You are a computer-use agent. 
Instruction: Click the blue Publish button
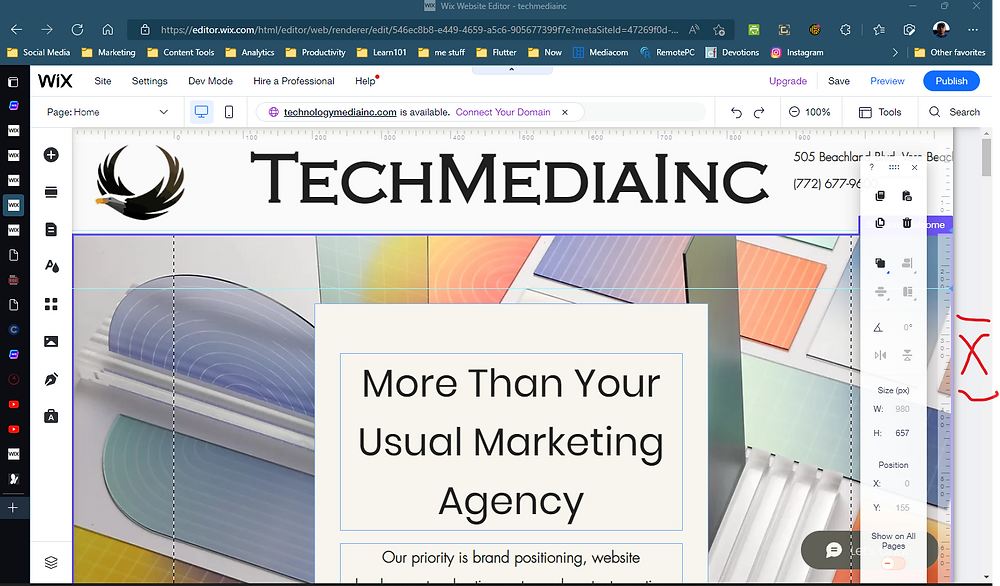pyautogui.click(x=952, y=81)
